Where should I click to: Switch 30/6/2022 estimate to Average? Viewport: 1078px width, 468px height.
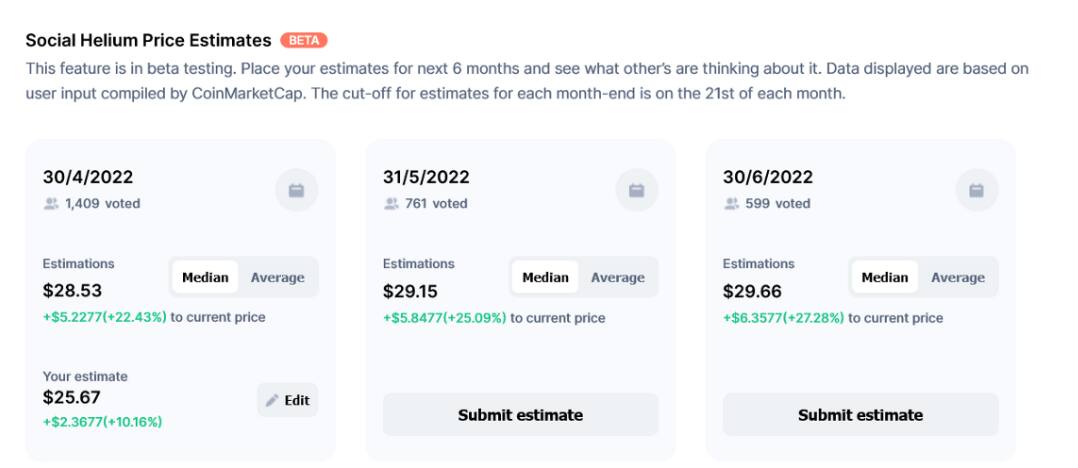pyautogui.click(x=958, y=278)
